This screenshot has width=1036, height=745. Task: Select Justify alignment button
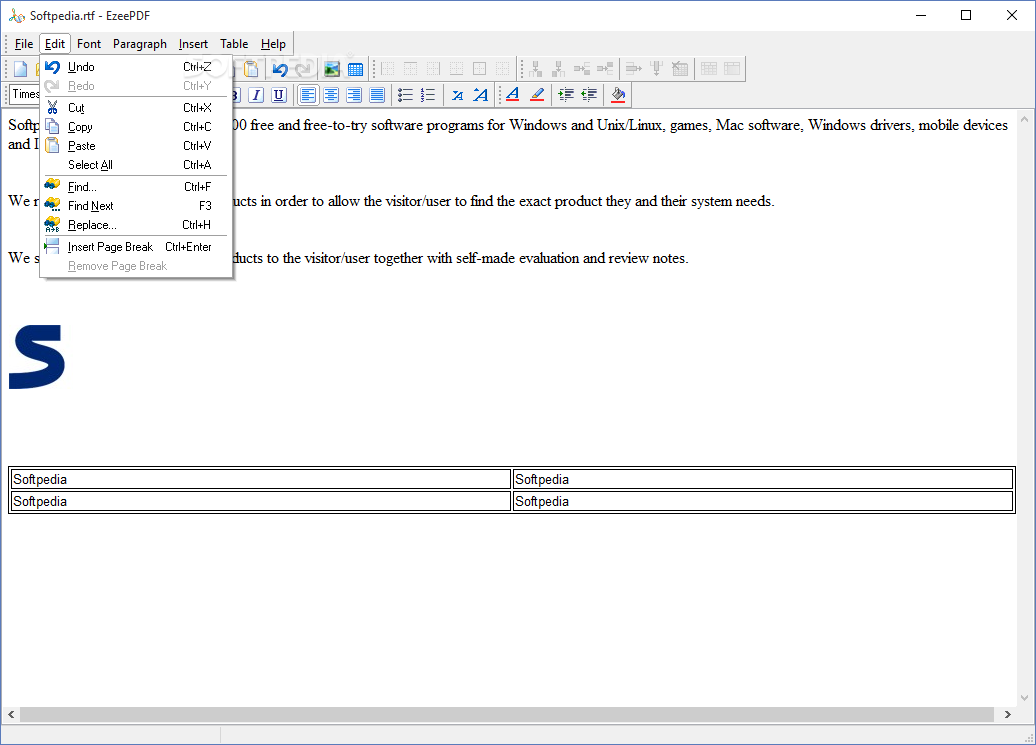pyautogui.click(x=377, y=95)
